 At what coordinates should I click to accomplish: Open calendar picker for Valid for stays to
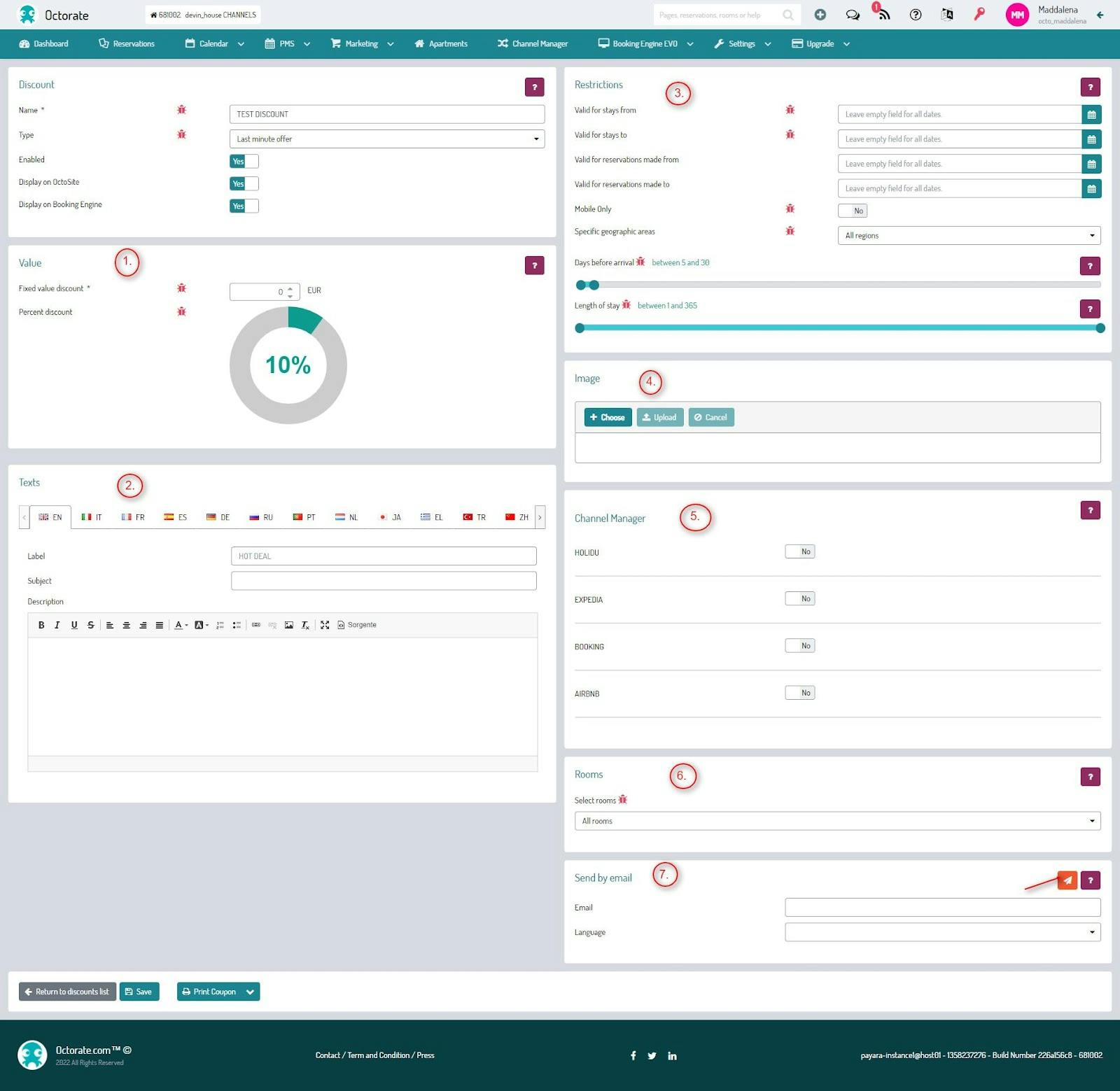pos(1091,139)
